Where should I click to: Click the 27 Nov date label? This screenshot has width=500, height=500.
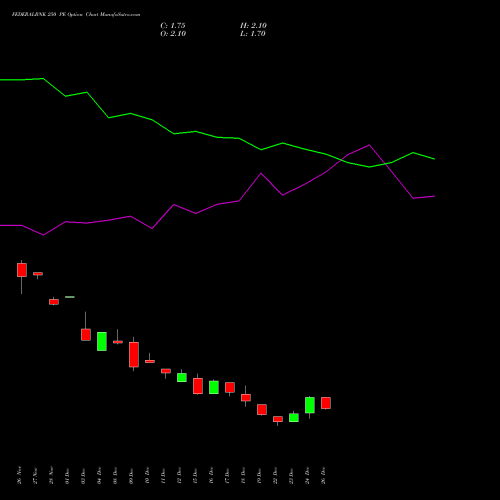pyautogui.click(x=35, y=476)
